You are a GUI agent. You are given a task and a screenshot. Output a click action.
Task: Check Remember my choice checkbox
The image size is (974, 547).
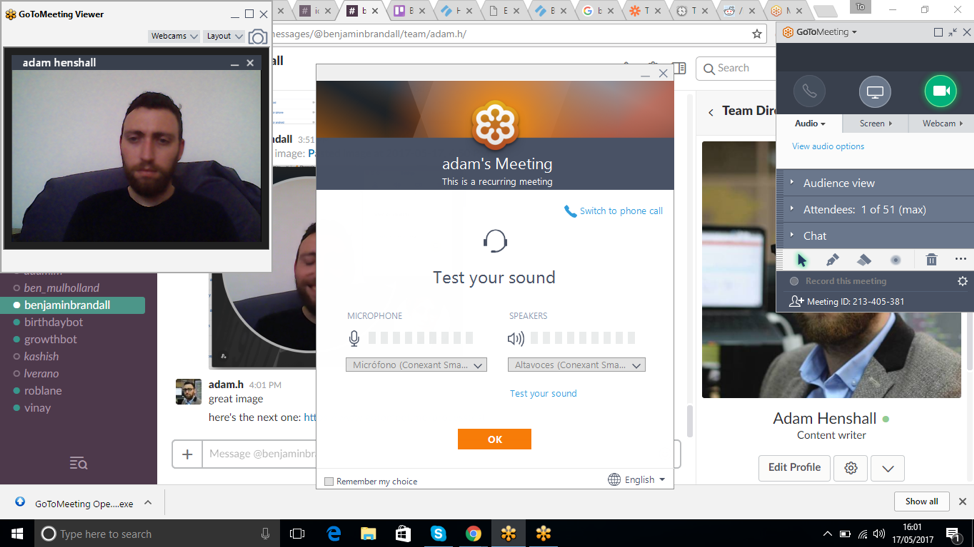tap(329, 481)
